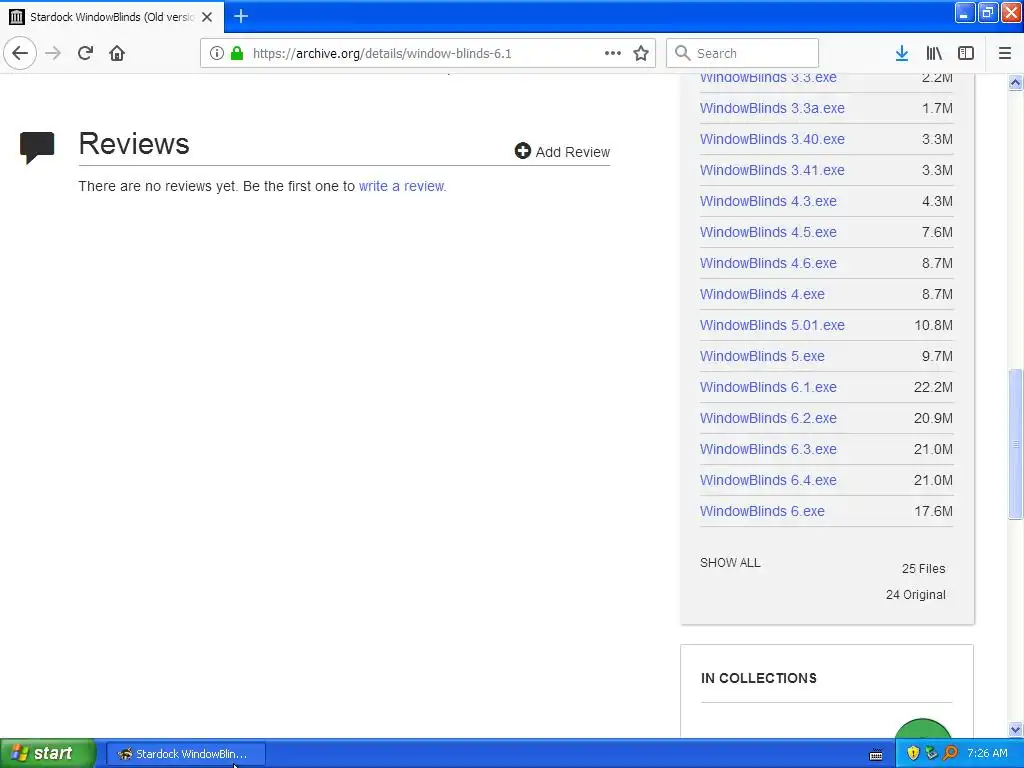This screenshot has height=768, width=1024.
Task: Click the '24 Original' text
Action: [916, 595]
